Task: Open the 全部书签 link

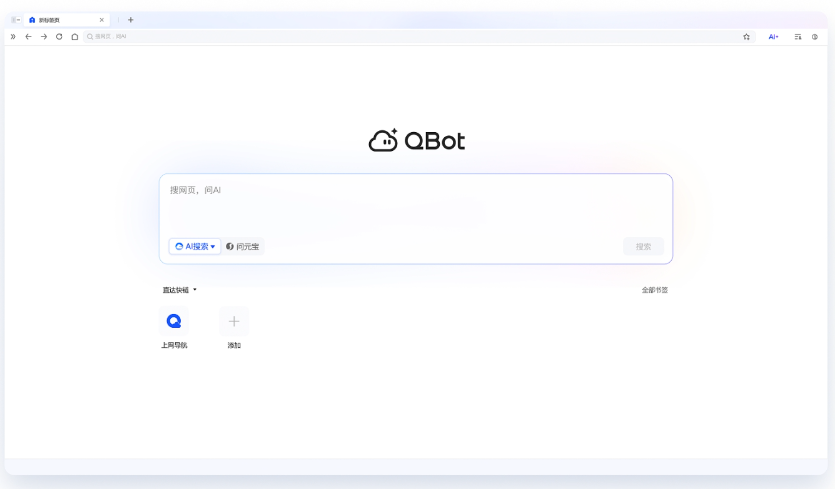Action: 655,290
